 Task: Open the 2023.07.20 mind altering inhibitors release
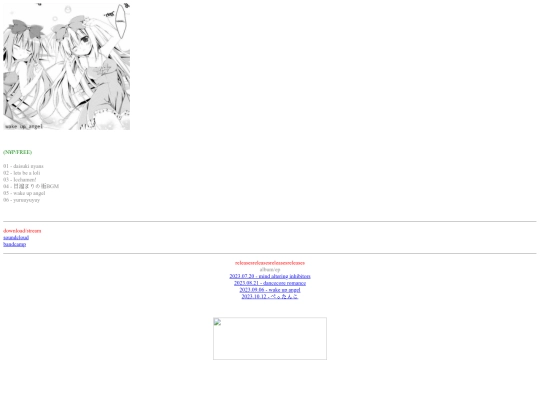pyautogui.click(x=270, y=276)
